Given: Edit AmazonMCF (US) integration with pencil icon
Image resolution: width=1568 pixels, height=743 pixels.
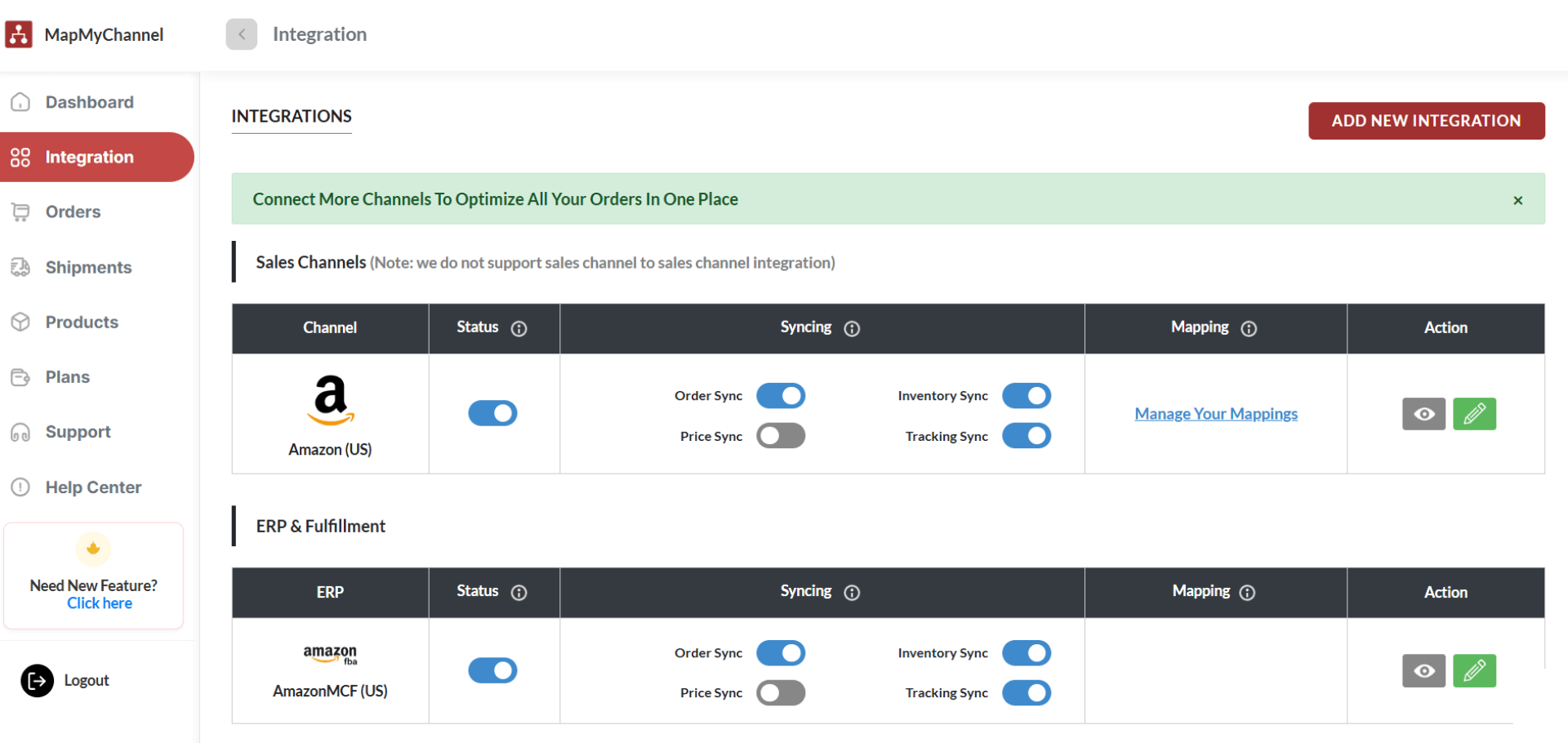Looking at the screenshot, I should (1475, 670).
